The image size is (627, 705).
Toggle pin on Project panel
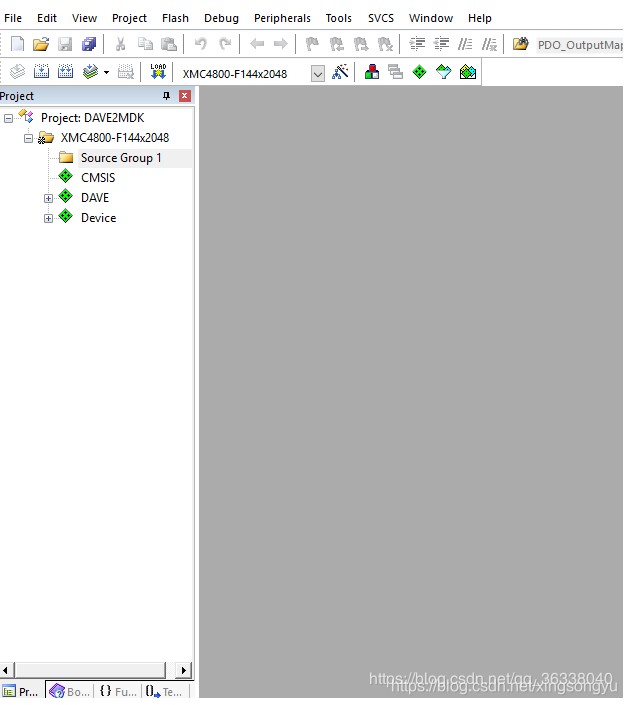(x=166, y=96)
